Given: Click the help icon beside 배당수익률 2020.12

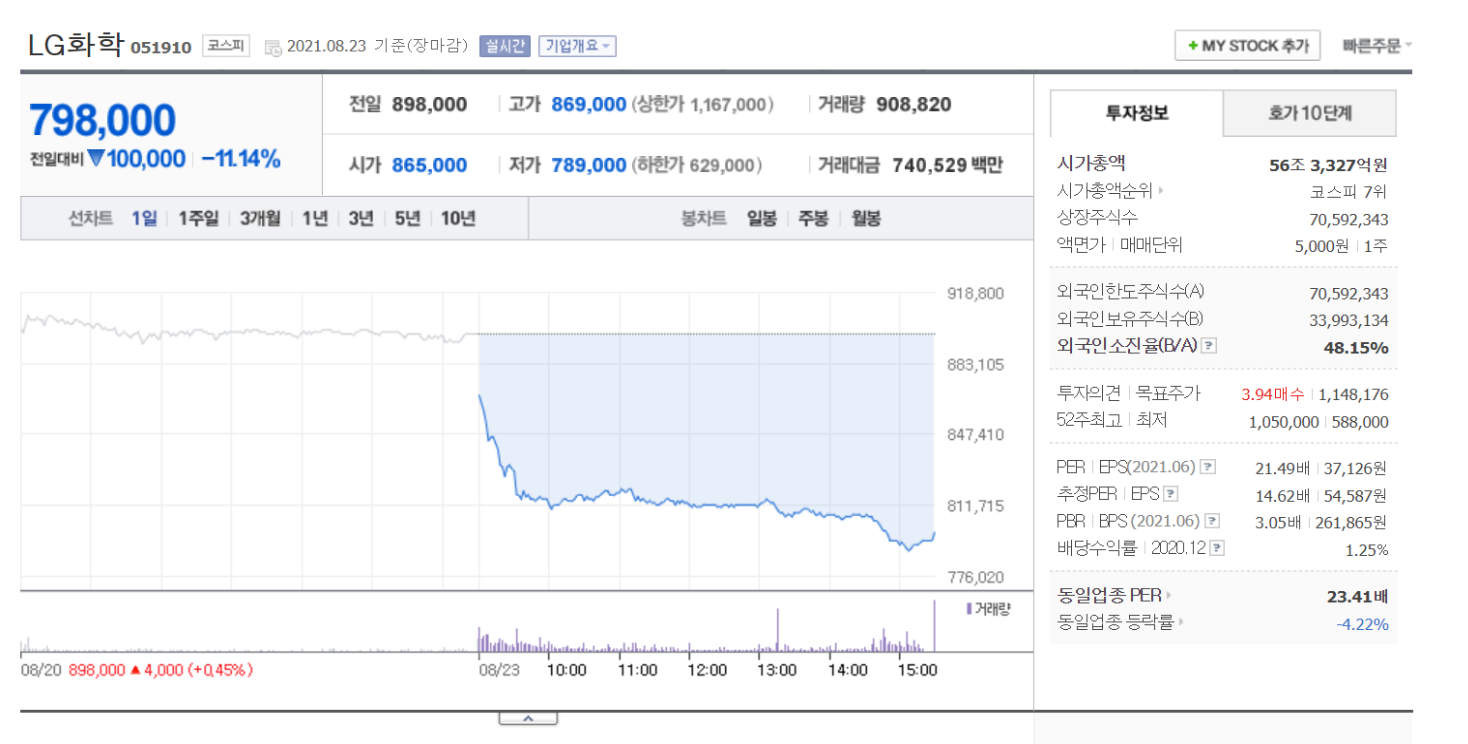Looking at the screenshot, I should pyautogui.click(x=1217, y=547).
